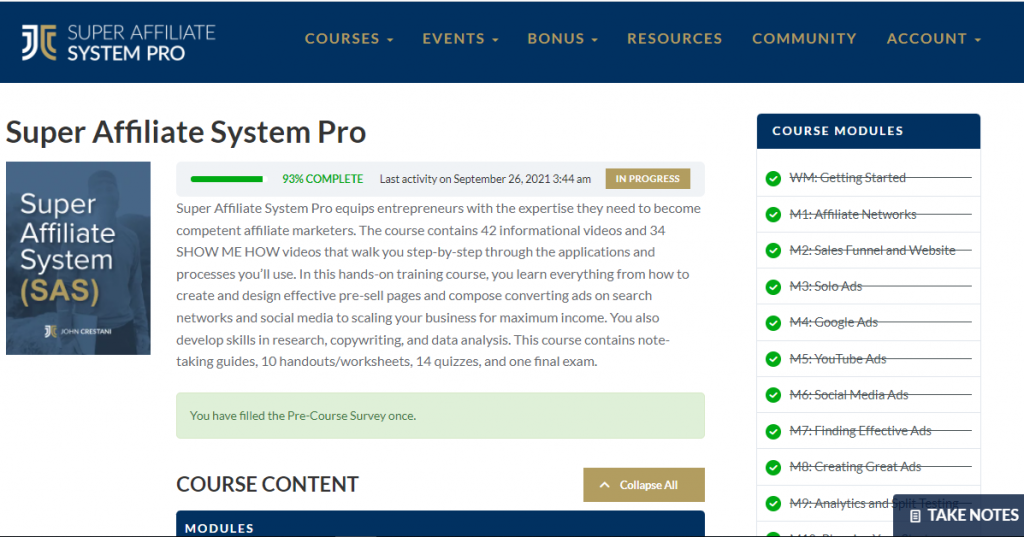The height and width of the screenshot is (537, 1024).
Task: Click the In Progress status badge
Action: coord(647,178)
